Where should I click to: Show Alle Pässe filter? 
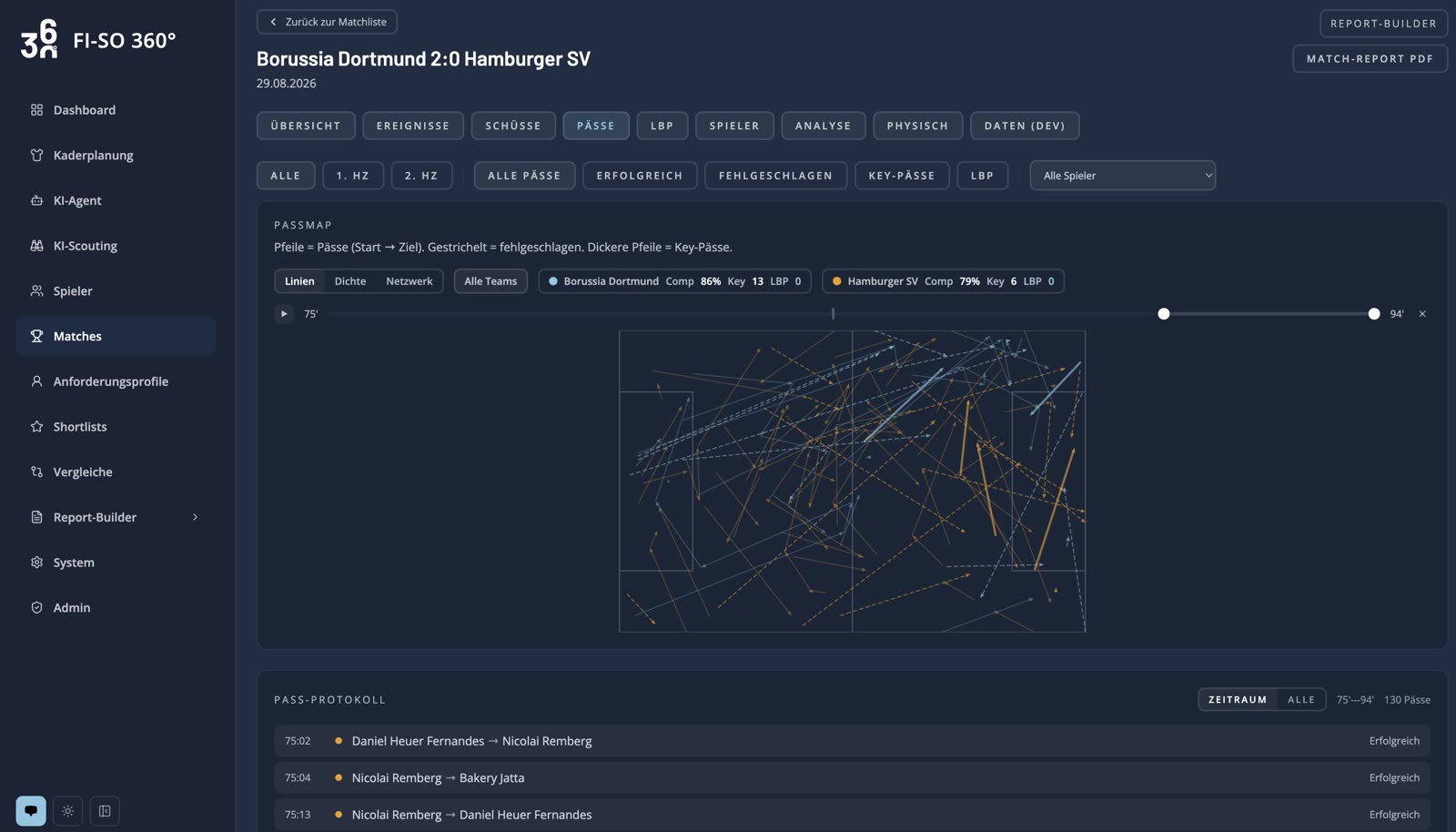524,176
